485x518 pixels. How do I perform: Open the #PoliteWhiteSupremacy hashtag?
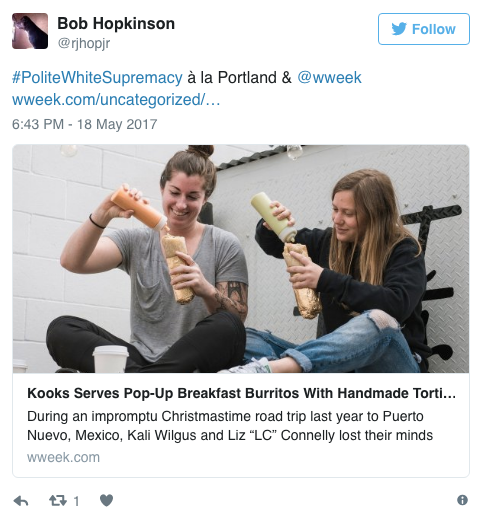pos(97,78)
